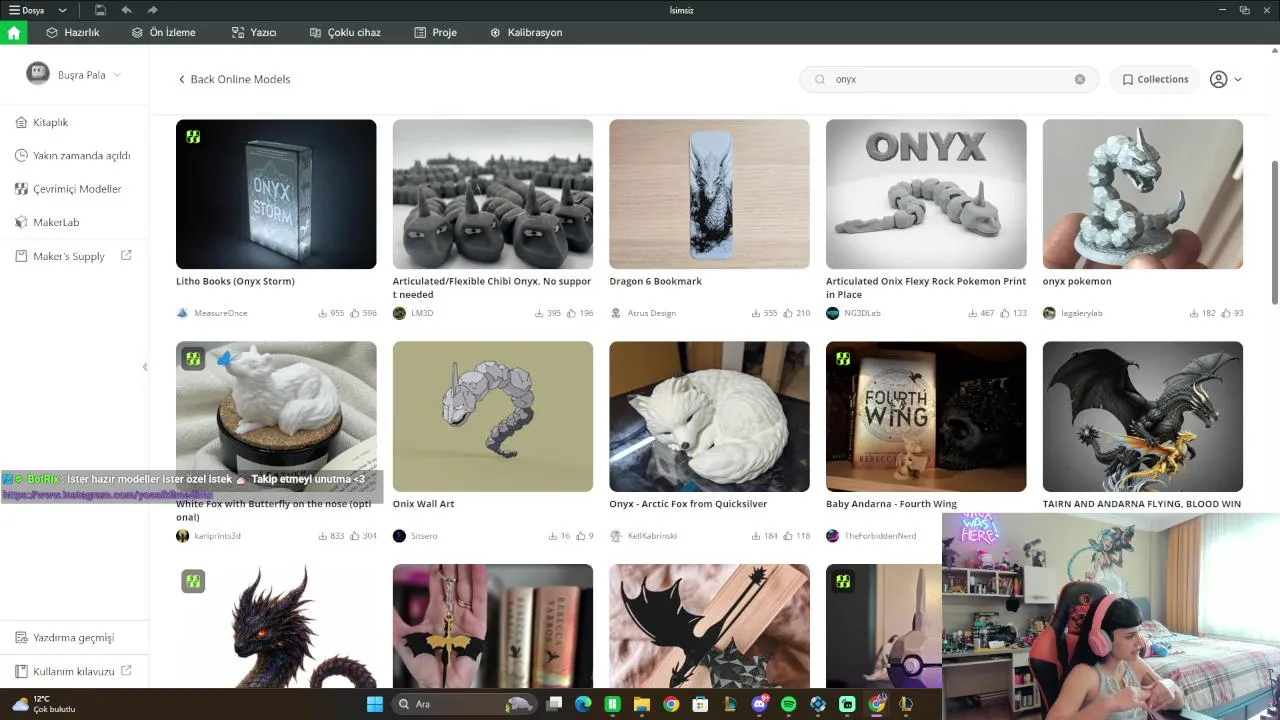Click the page vertical scrollbar
1280x720 pixels.
pyautogui.click(x=1275, y=232)
